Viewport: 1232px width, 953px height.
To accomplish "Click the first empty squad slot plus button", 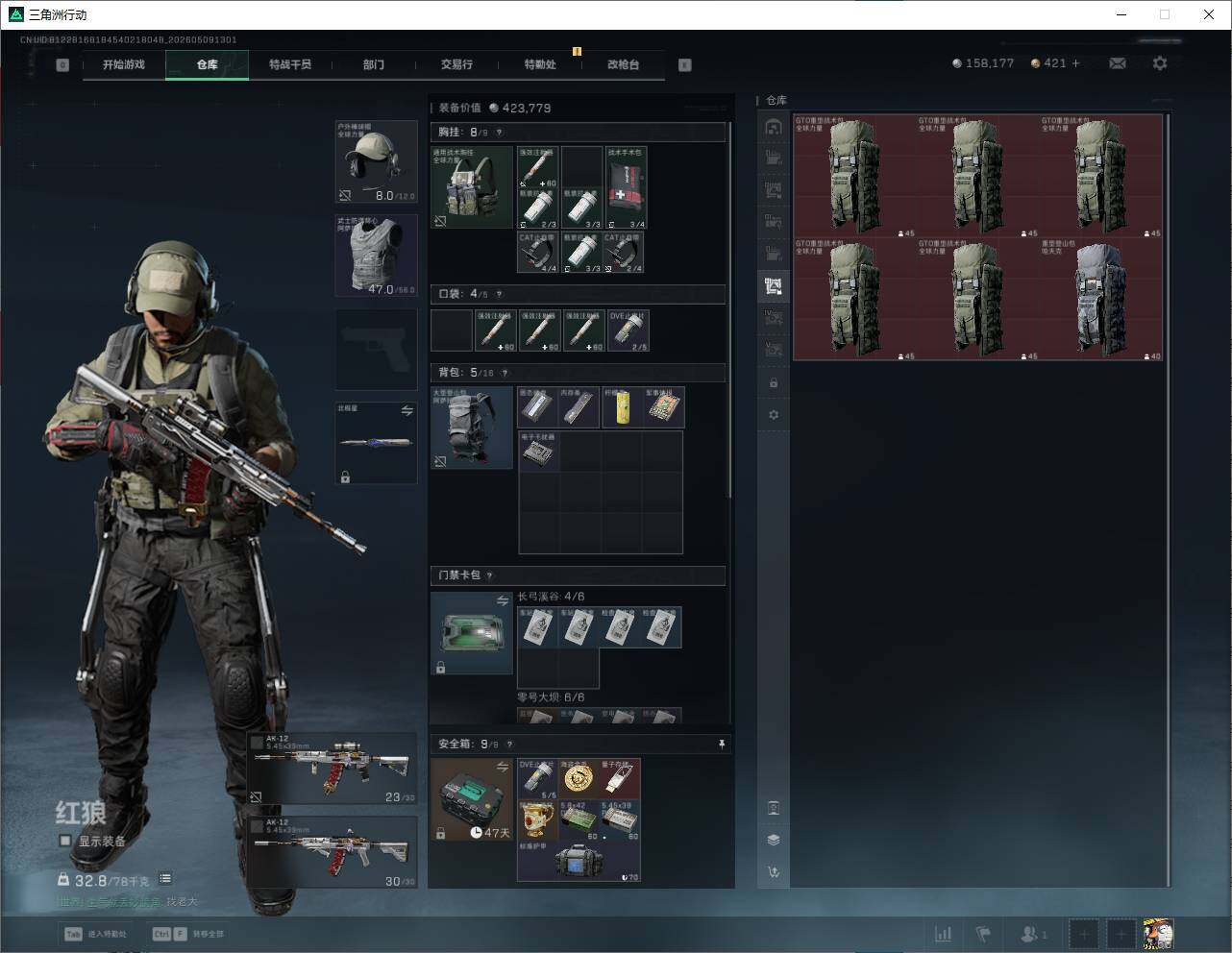I will (1084, 934).
